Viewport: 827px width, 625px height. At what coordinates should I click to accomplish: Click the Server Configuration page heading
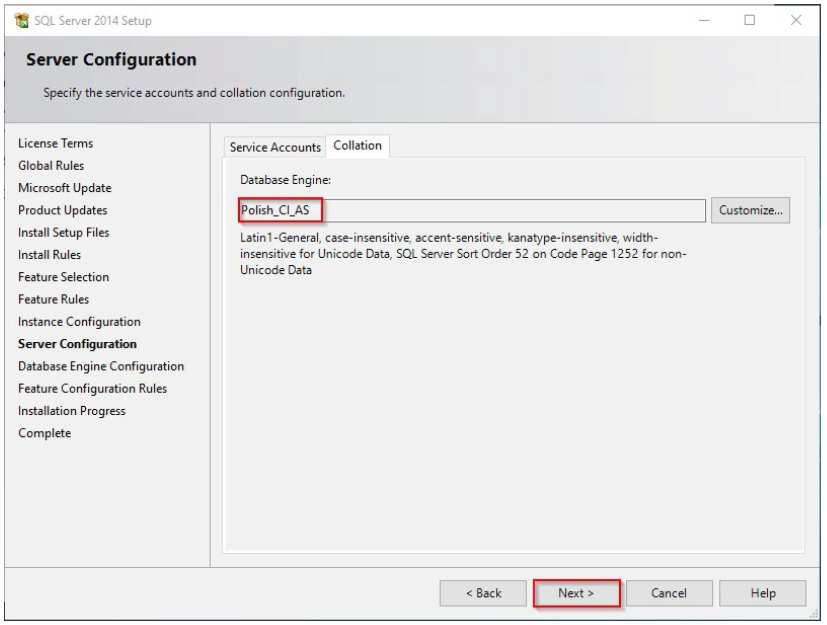pos(111,60)
